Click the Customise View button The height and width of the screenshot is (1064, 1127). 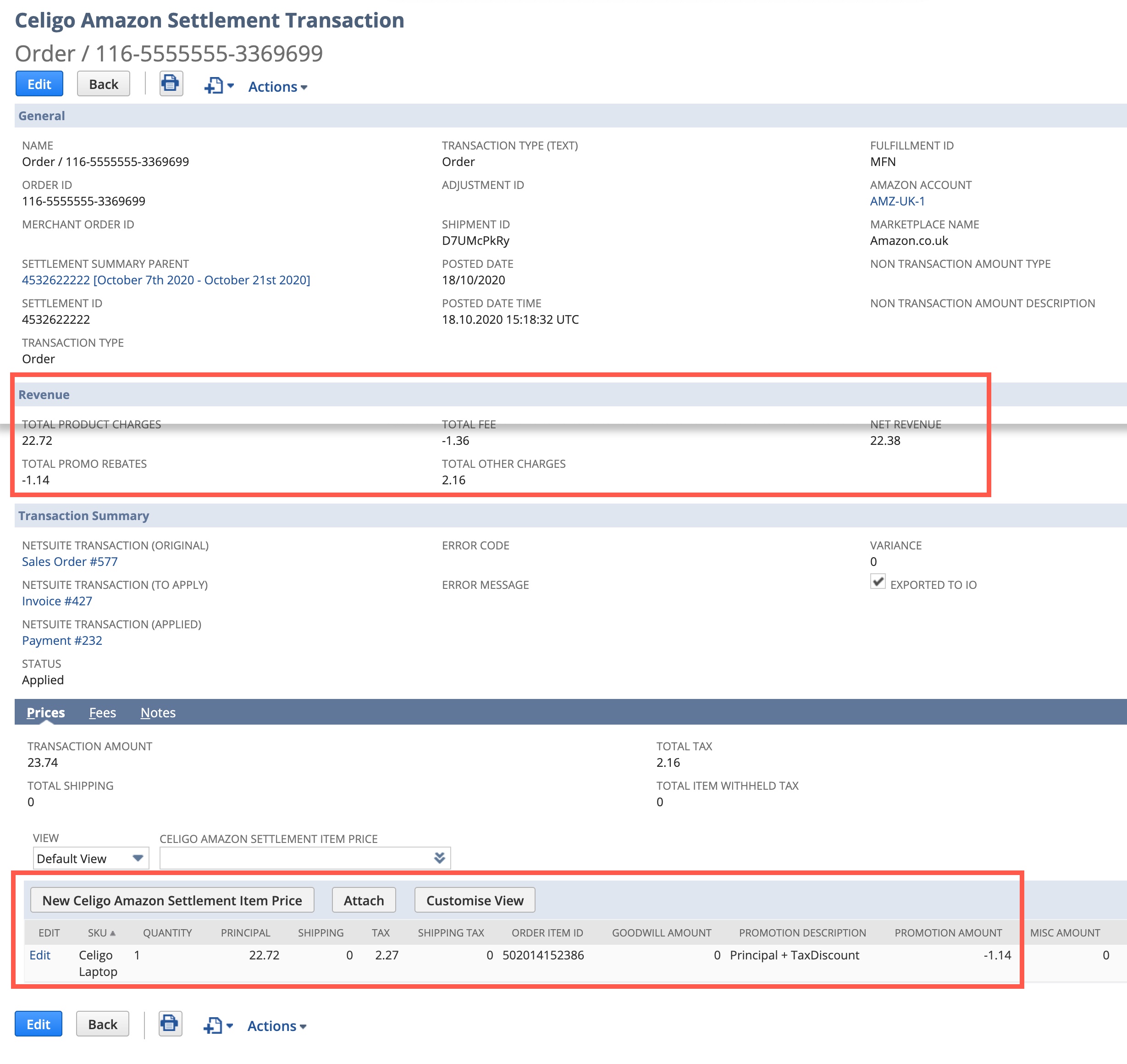(475, 900)
